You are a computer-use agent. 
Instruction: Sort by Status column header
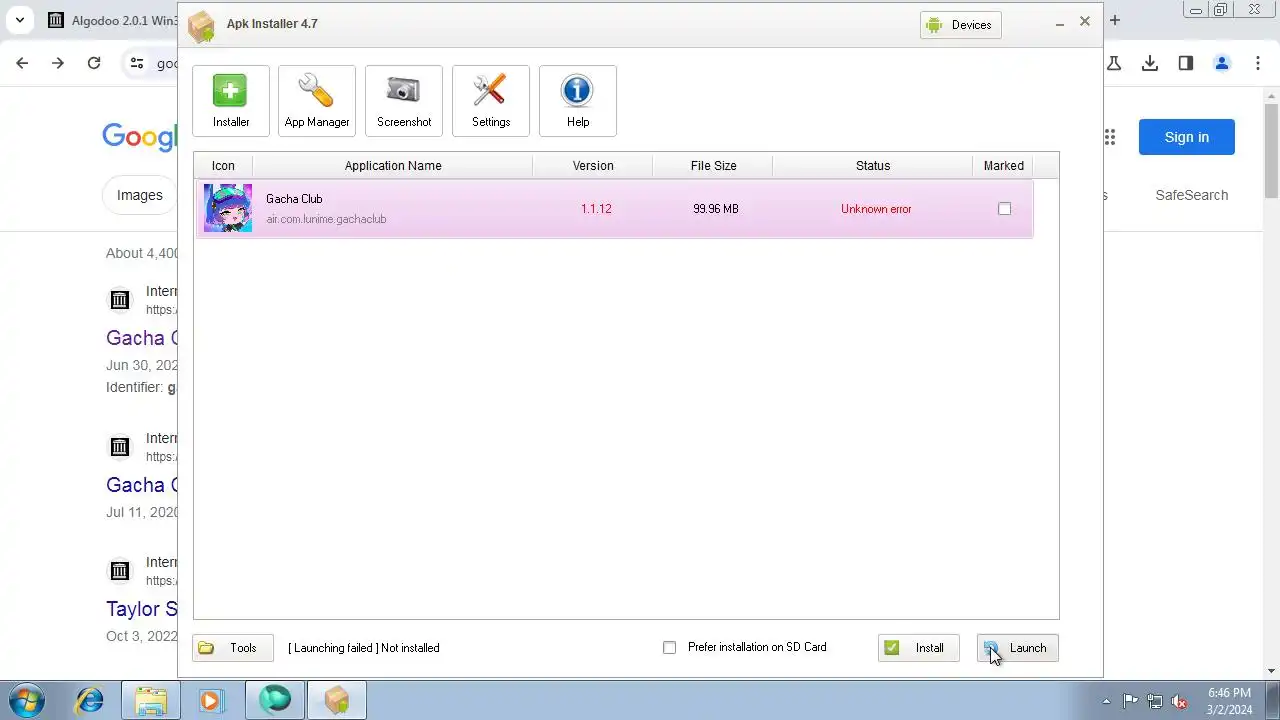[x=873, y=166]
